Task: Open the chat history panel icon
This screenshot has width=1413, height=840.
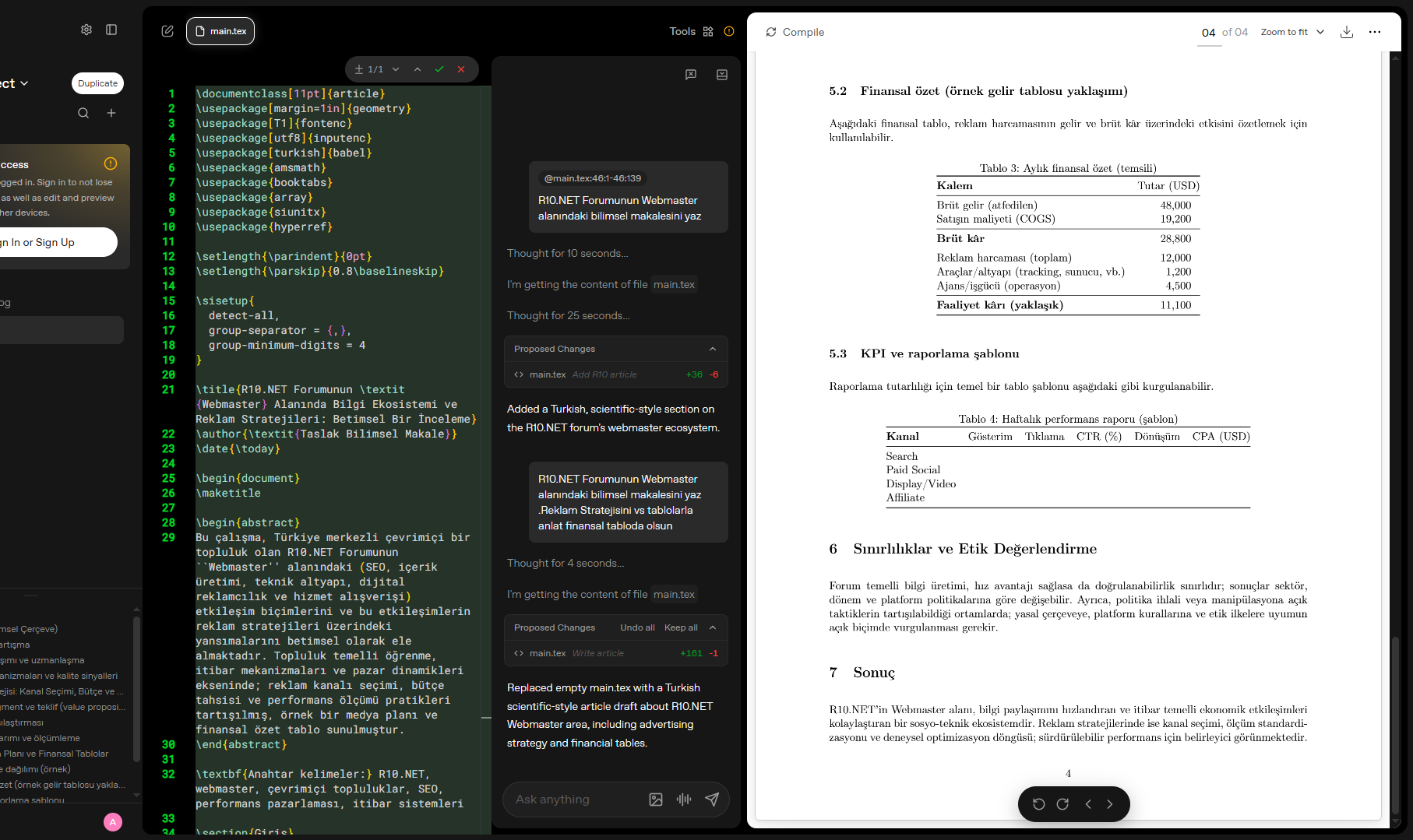Action: click(722, 75)
